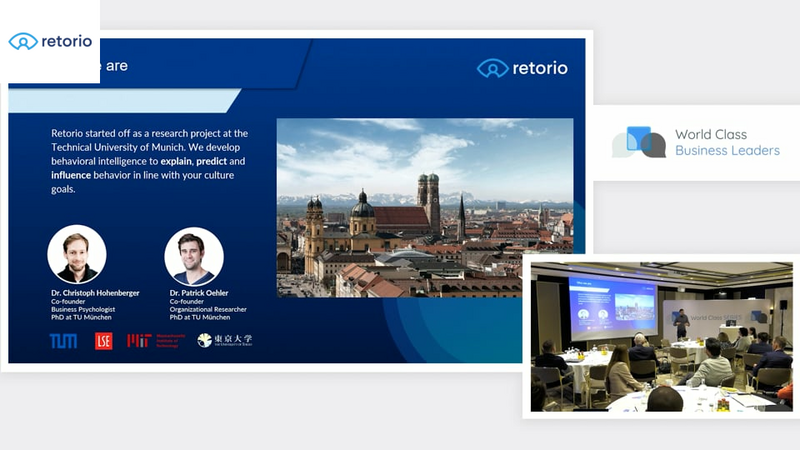Screen dimensions: 800x450
Task: Click the MIT logo on the slide
Action: pos(156,341)
